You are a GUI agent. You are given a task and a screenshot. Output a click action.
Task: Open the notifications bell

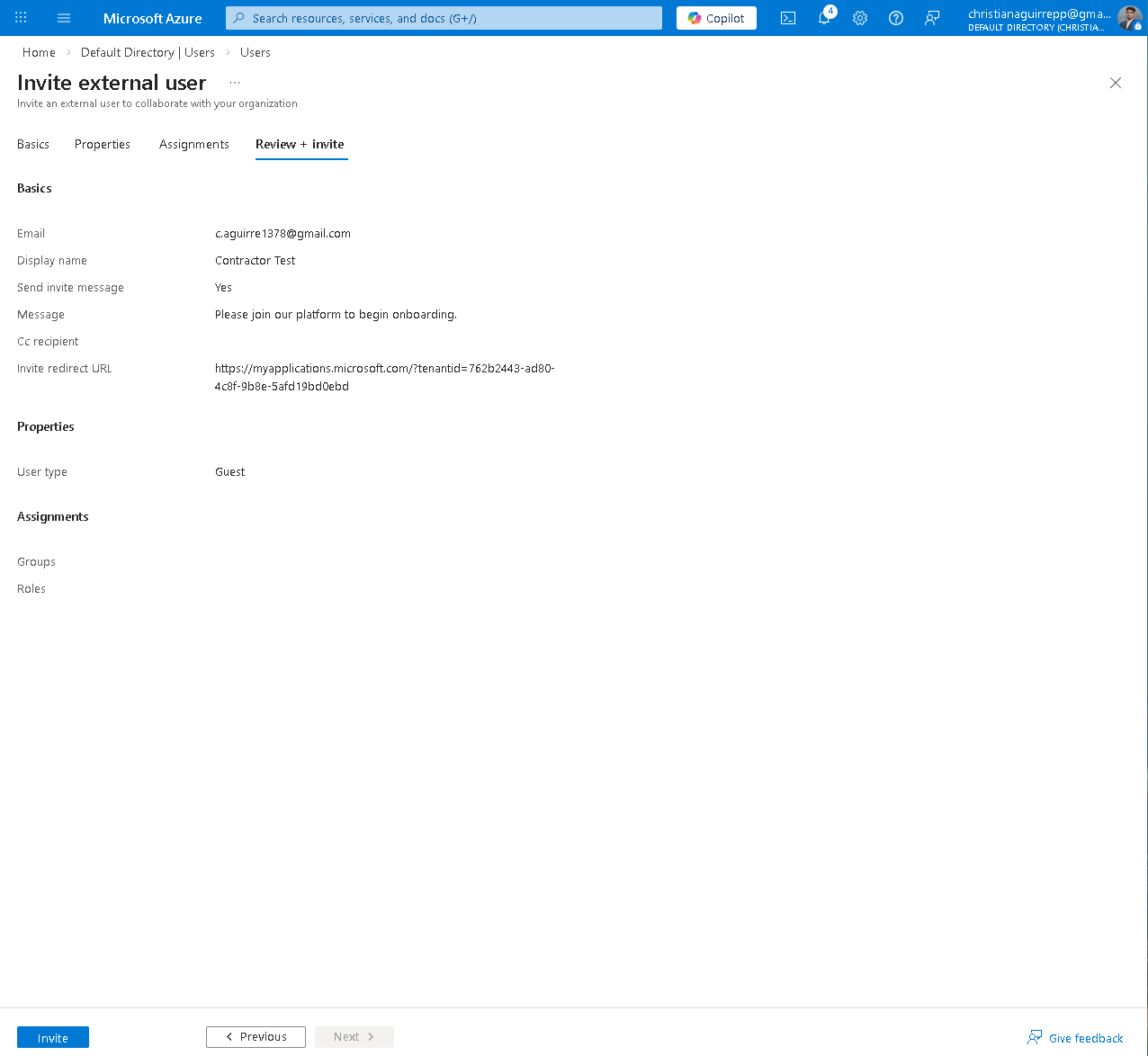click(824, 18)
